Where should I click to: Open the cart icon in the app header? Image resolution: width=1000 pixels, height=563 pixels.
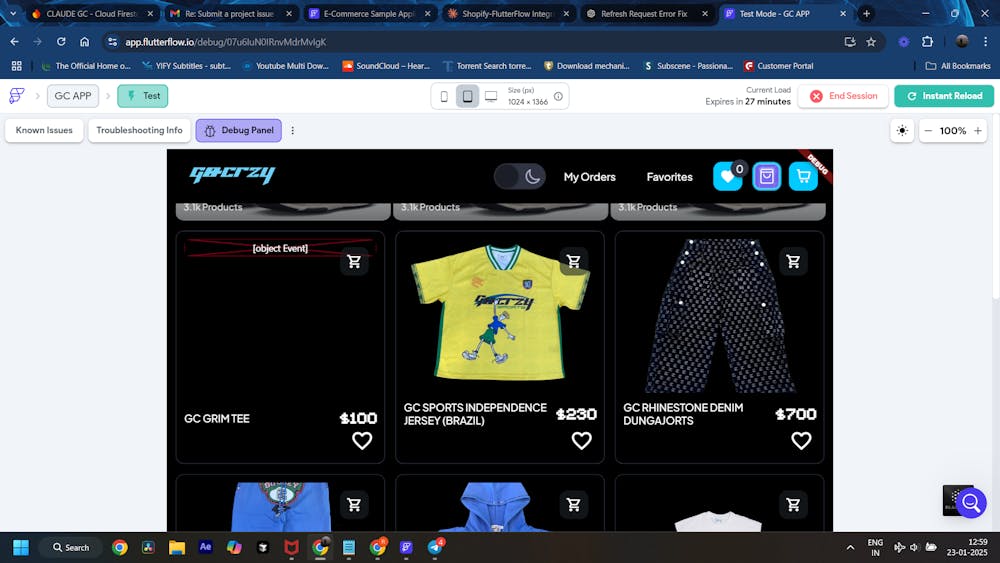coord(804,177)
